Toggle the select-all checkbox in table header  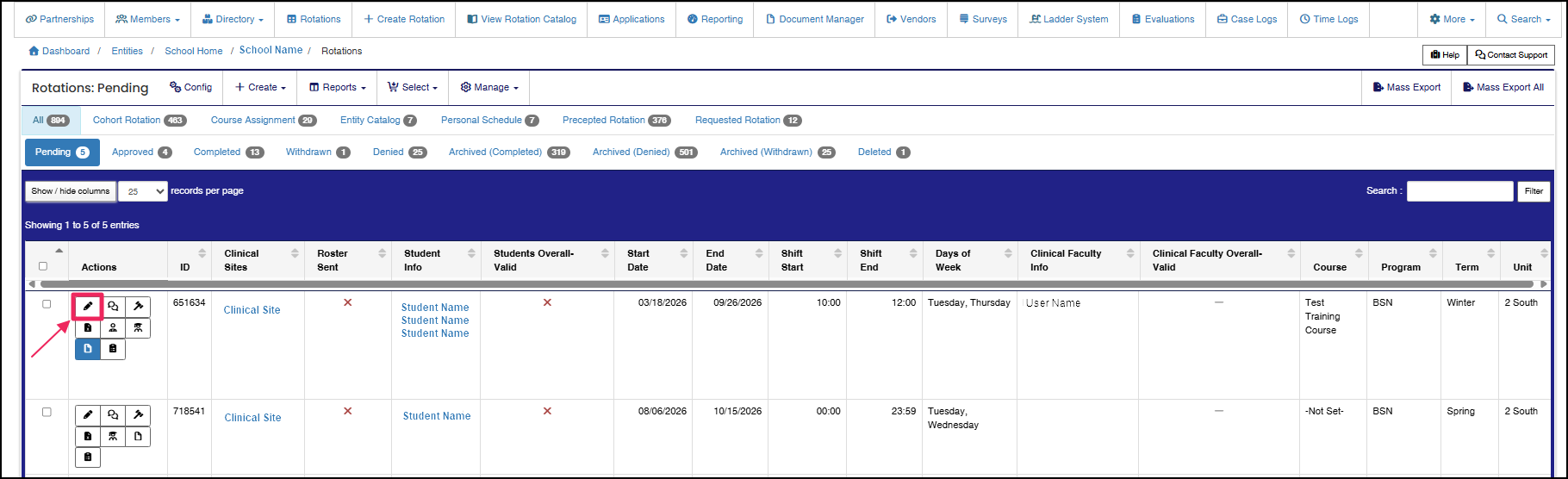tap(43, 266)
